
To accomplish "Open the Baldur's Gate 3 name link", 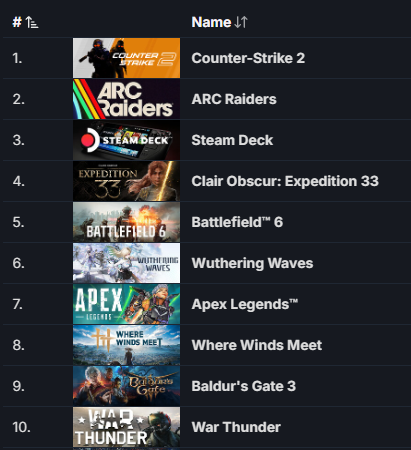I will pos(244,386).
